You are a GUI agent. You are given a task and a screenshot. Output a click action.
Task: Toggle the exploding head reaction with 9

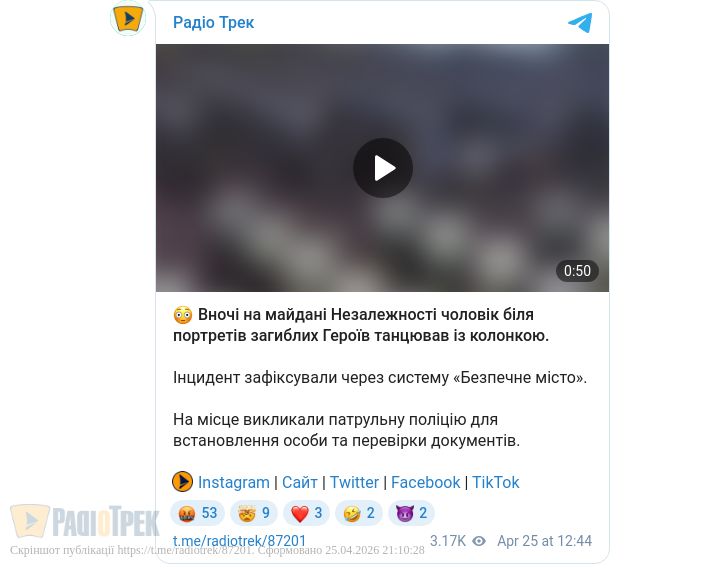point(254,513)
